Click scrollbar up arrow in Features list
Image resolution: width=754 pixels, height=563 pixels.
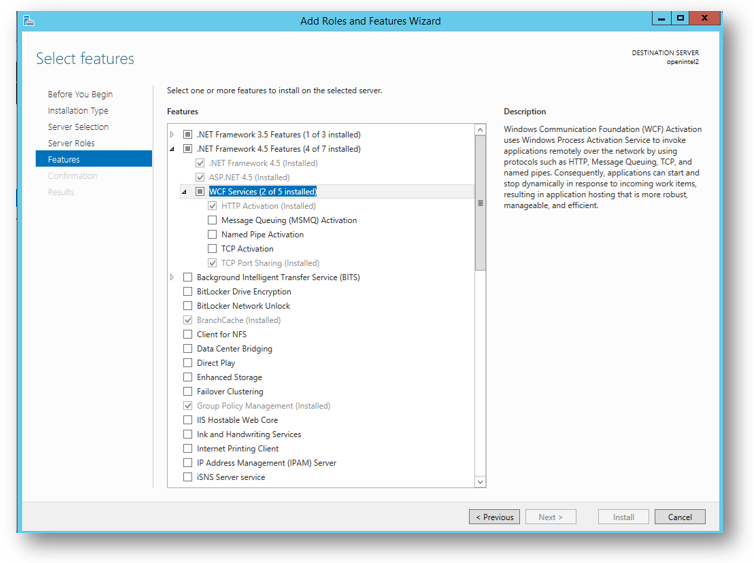pos(480,130)
